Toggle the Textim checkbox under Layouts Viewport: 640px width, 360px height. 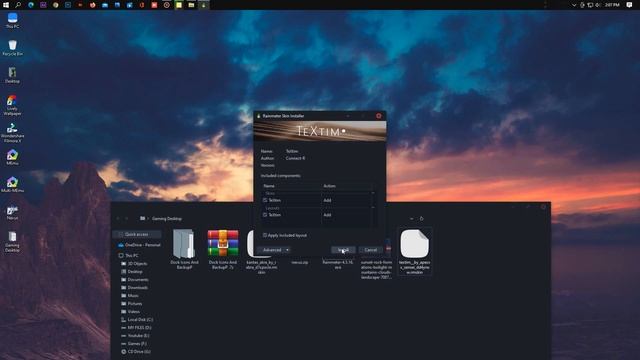265,215
